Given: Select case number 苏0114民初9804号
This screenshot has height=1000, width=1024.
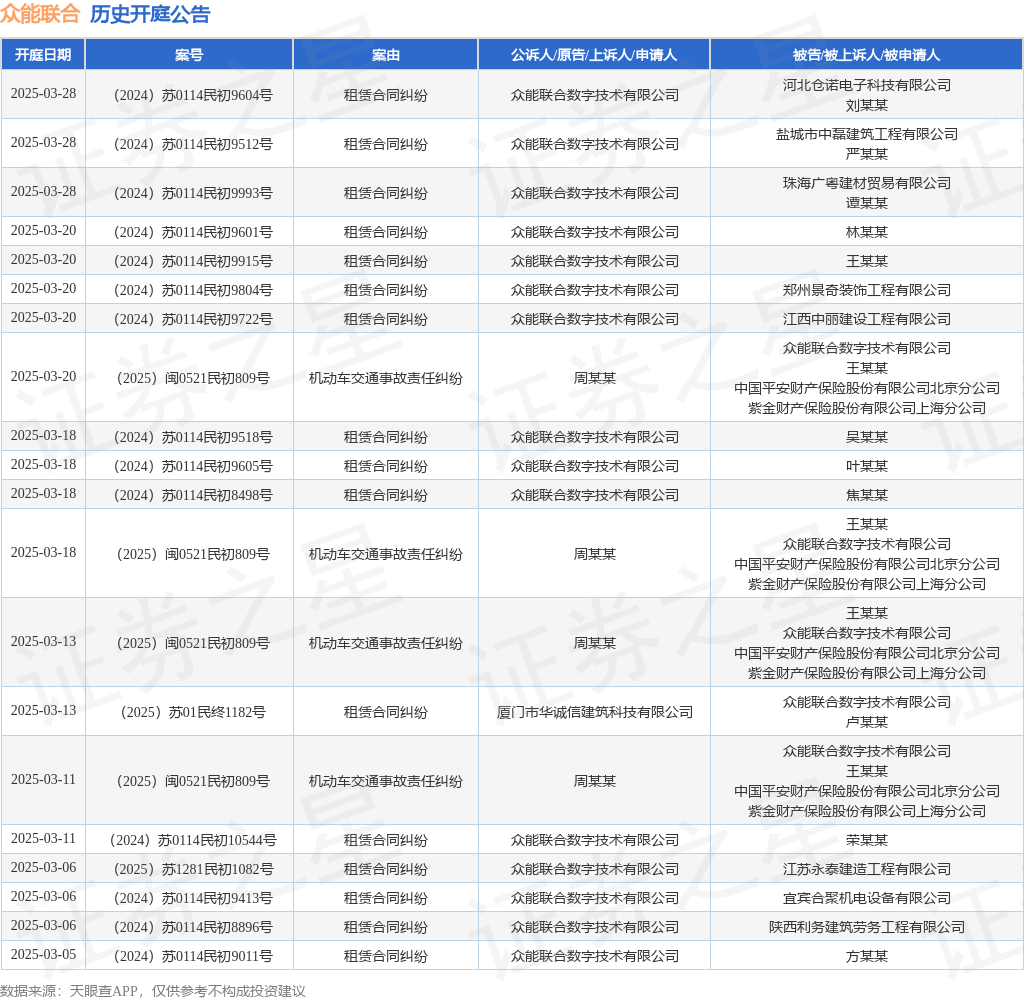Looking at the screenshot, I should [x=193, y=290].
